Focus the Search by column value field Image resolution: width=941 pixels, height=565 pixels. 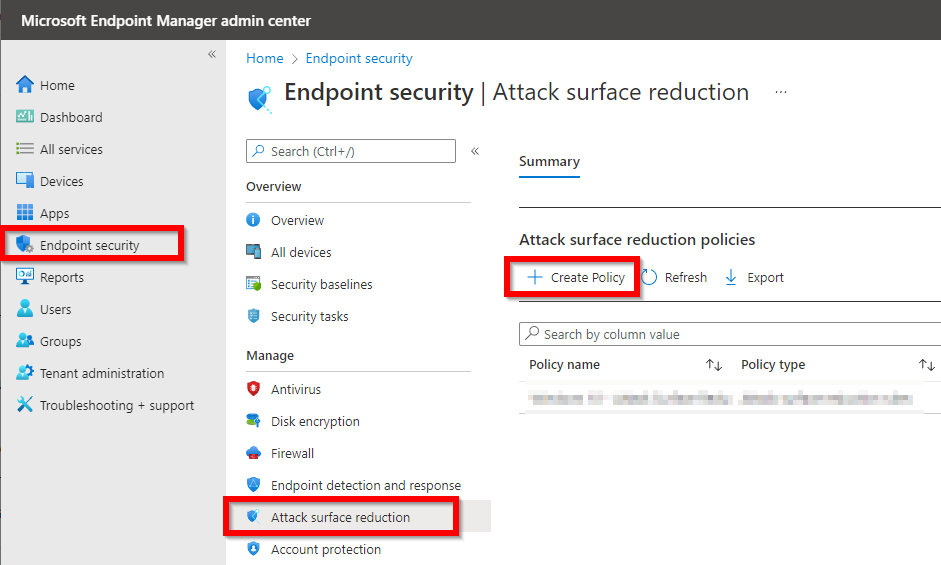click(x=730, y=334)
